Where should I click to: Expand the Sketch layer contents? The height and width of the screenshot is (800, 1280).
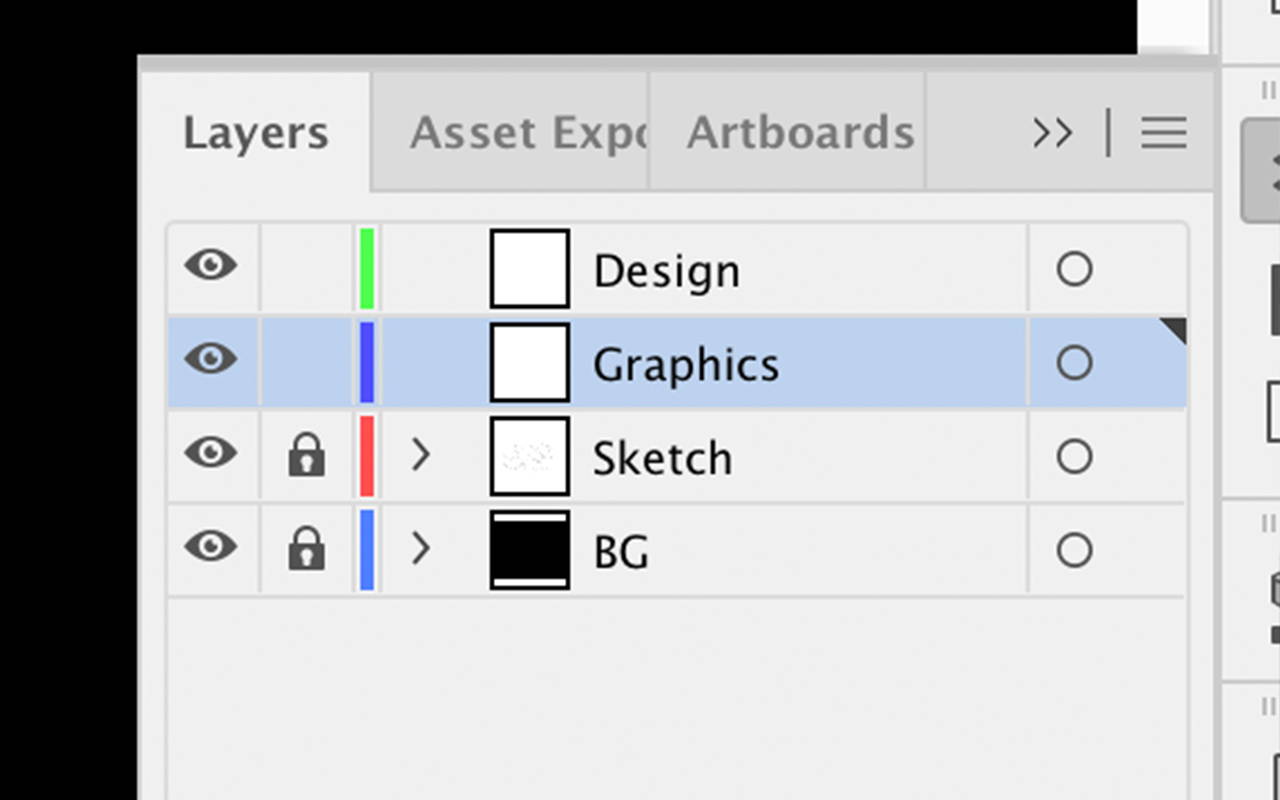click(421, 455)
